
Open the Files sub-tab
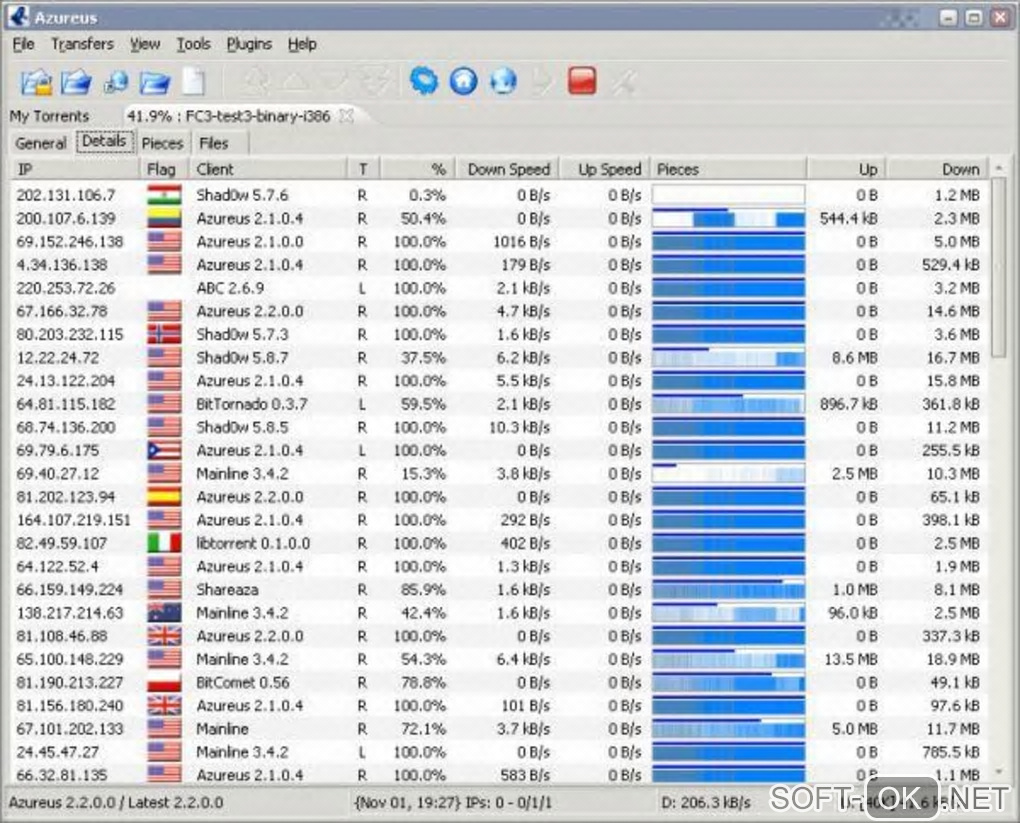pyautogui.click(x=213, y=143)
